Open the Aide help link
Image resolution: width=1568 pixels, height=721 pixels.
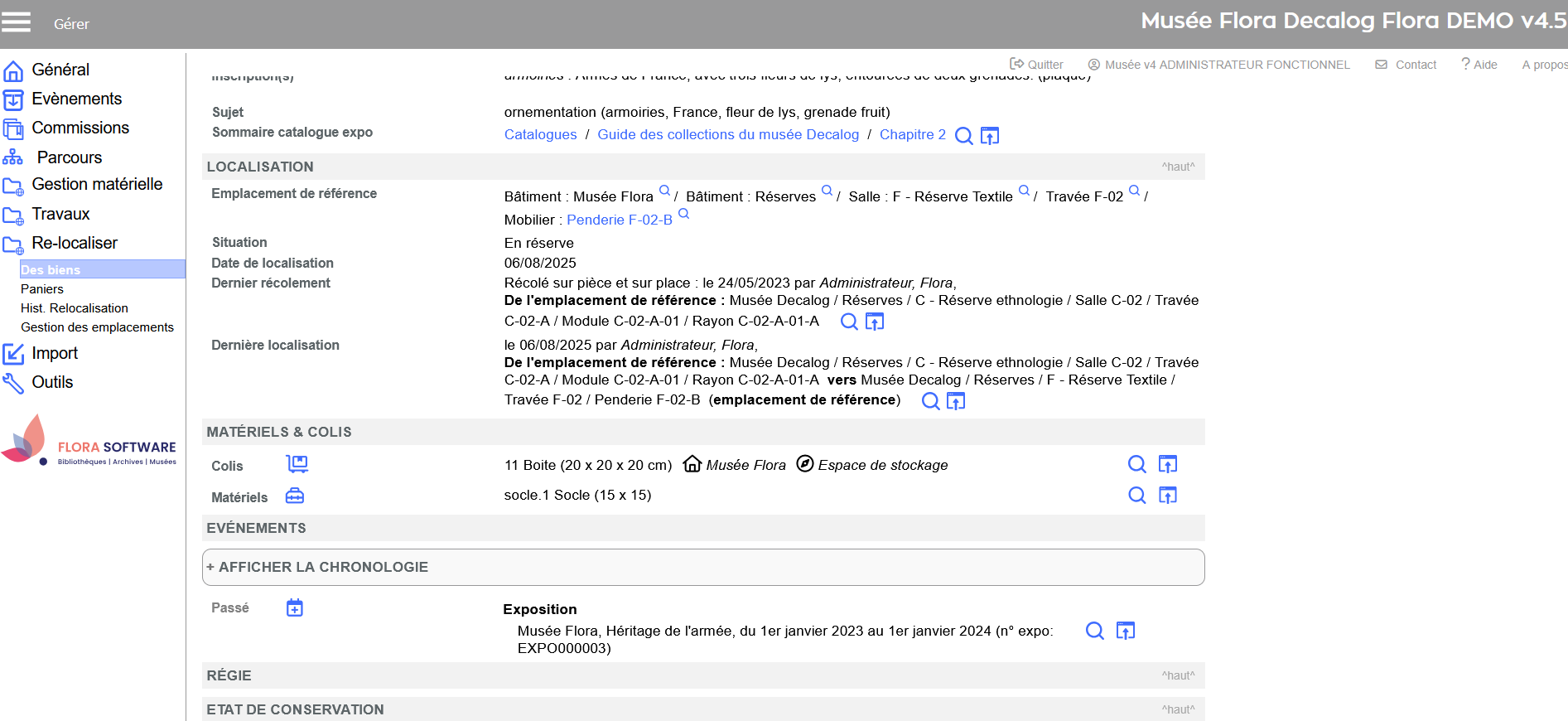point(1479,65)
